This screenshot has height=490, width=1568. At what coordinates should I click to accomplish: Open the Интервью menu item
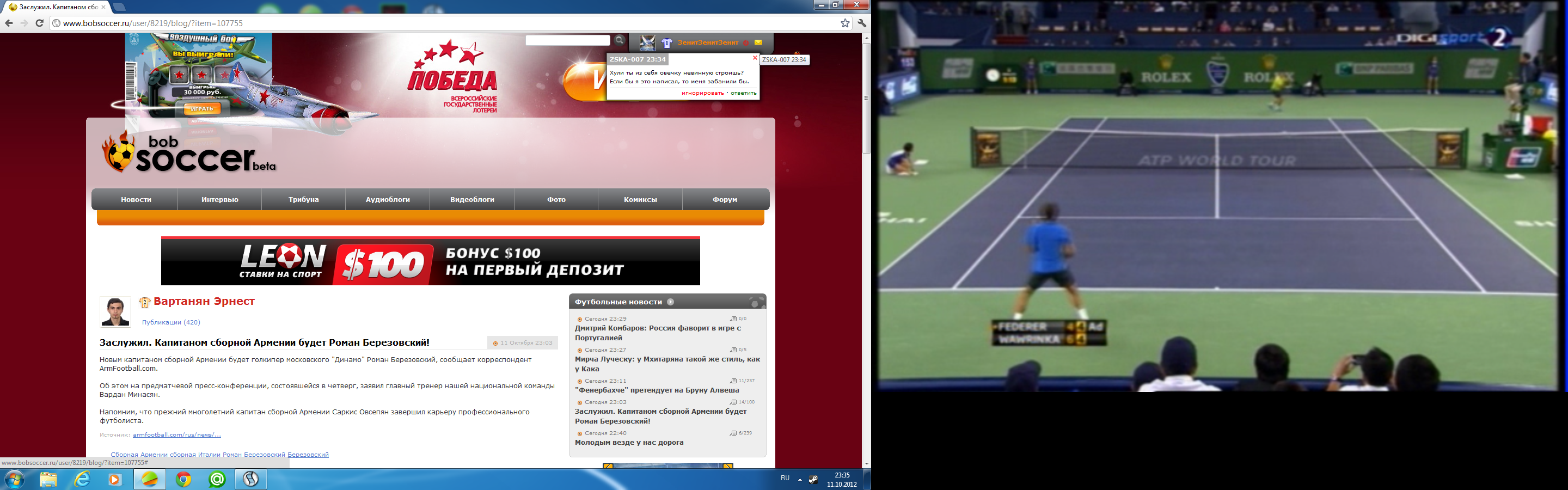tap(220, 200)
